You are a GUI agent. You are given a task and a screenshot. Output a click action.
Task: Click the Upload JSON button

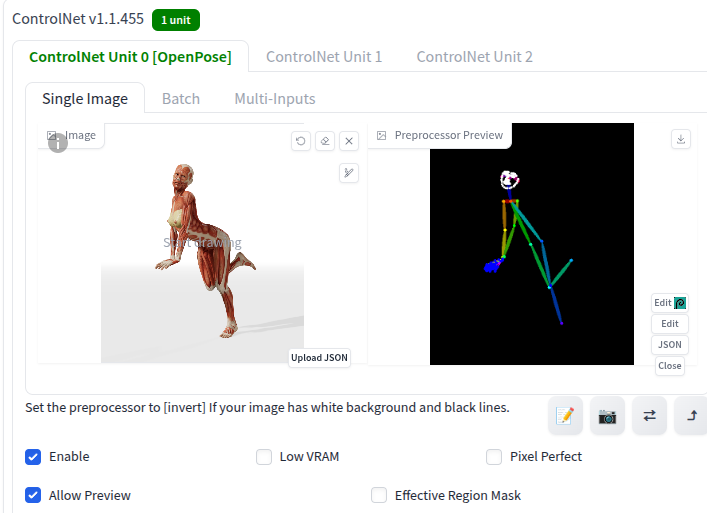pyautogui.click(x=320, y=358)
